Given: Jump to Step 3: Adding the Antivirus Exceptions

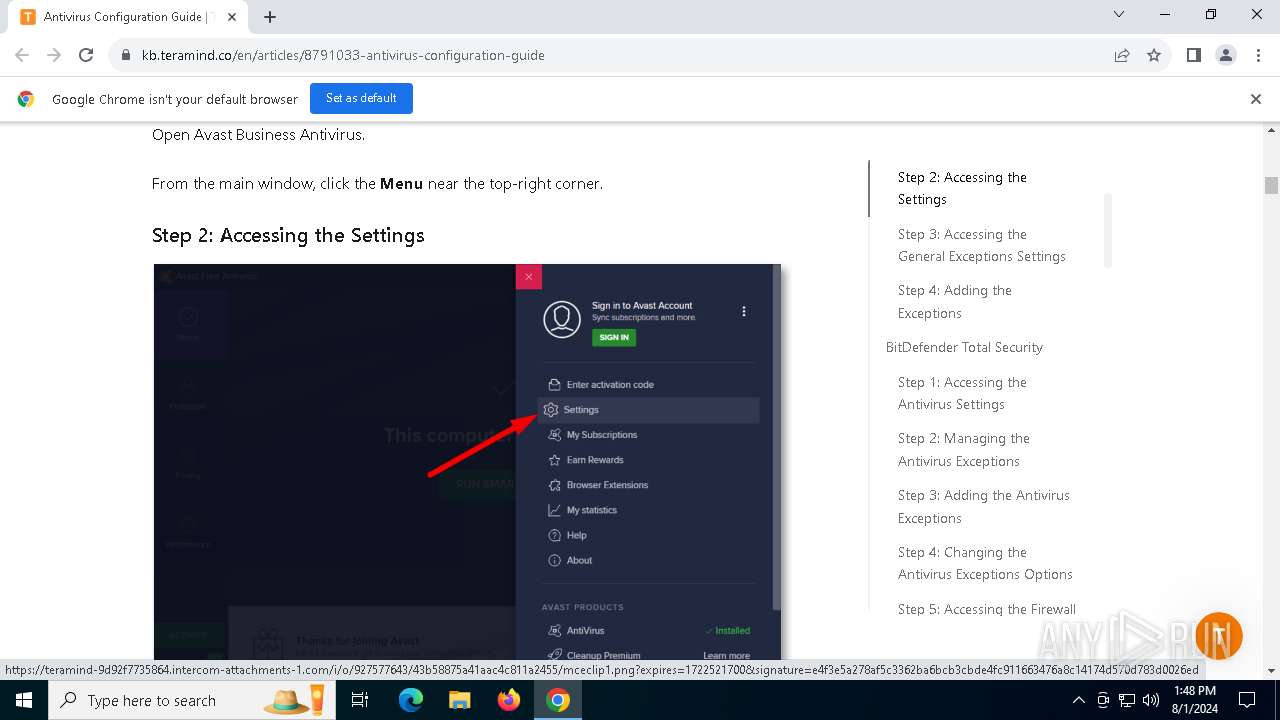Looking at the screenshot, I should click(984, 507).
